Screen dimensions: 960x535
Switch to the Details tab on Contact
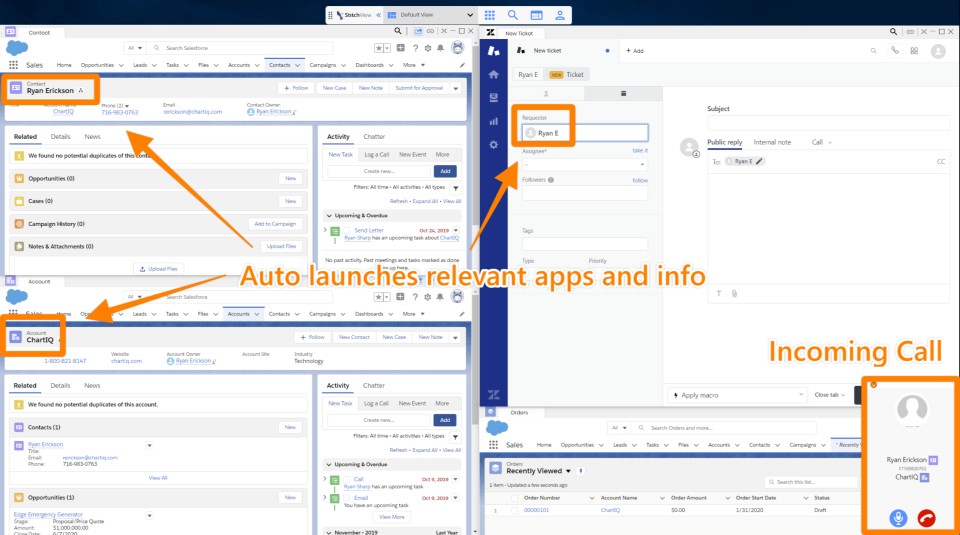click(61, 136)
